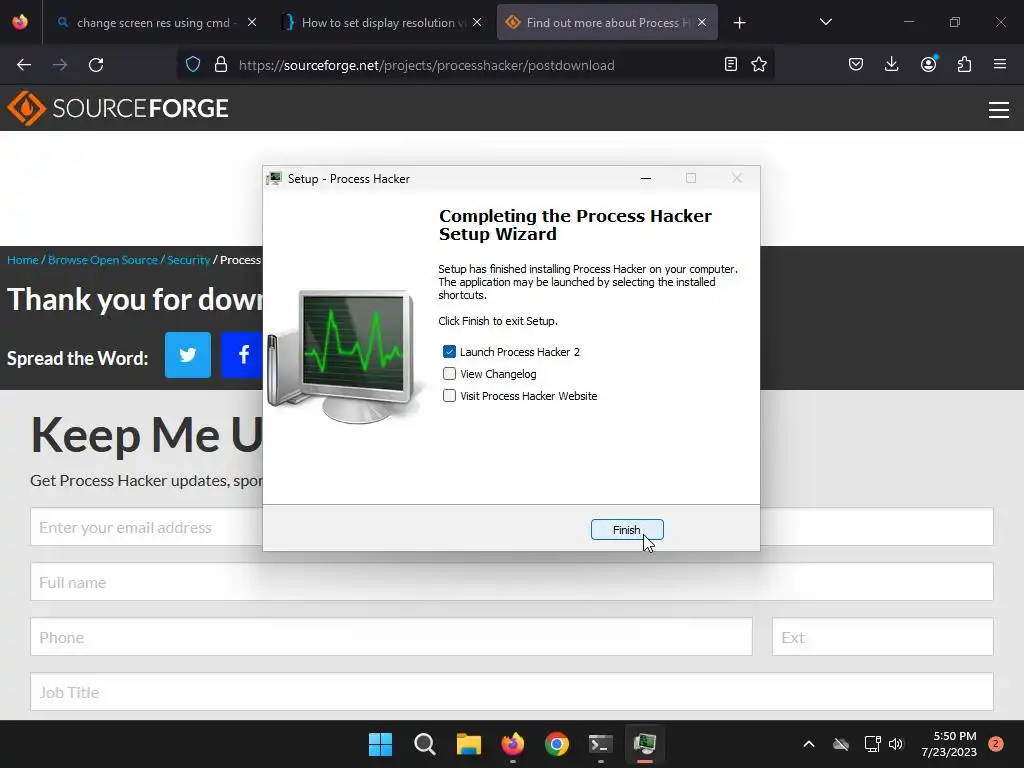
Task: Share on Facebook
Action: pyautogui.click(x=242, y=355)
